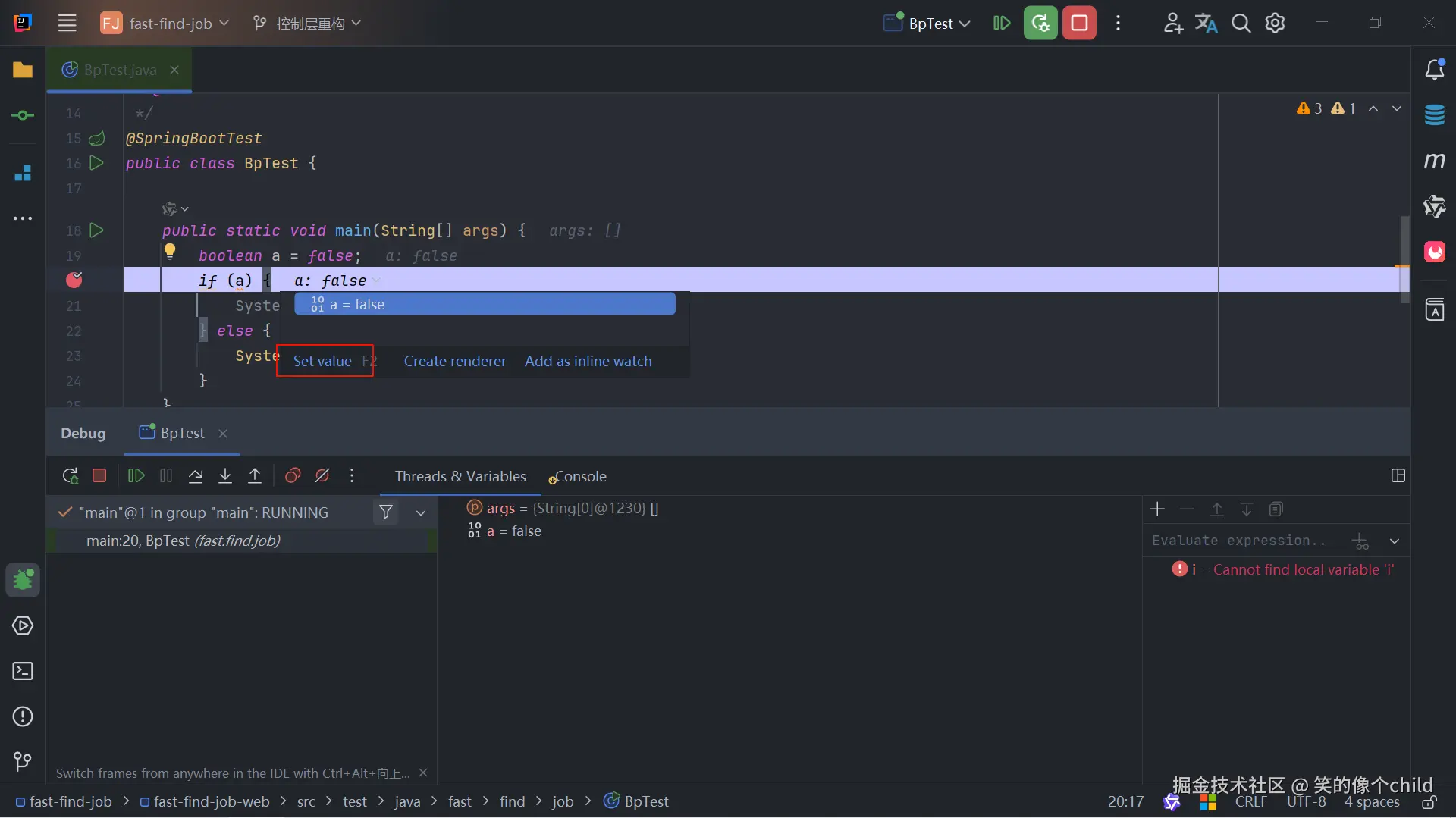Rerun BpTest in Debug panel toolbar
Screen dimensions: 1456x818
pyautogui.click(x=70, y=476)
